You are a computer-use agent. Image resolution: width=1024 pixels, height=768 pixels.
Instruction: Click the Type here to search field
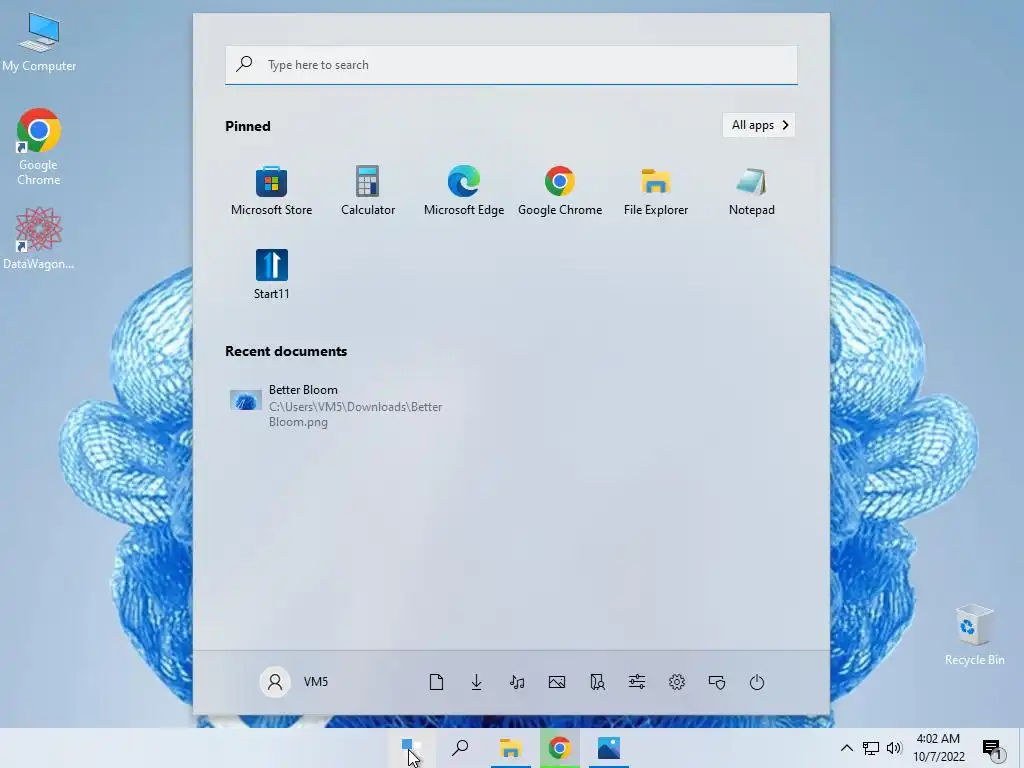(511, 65)
